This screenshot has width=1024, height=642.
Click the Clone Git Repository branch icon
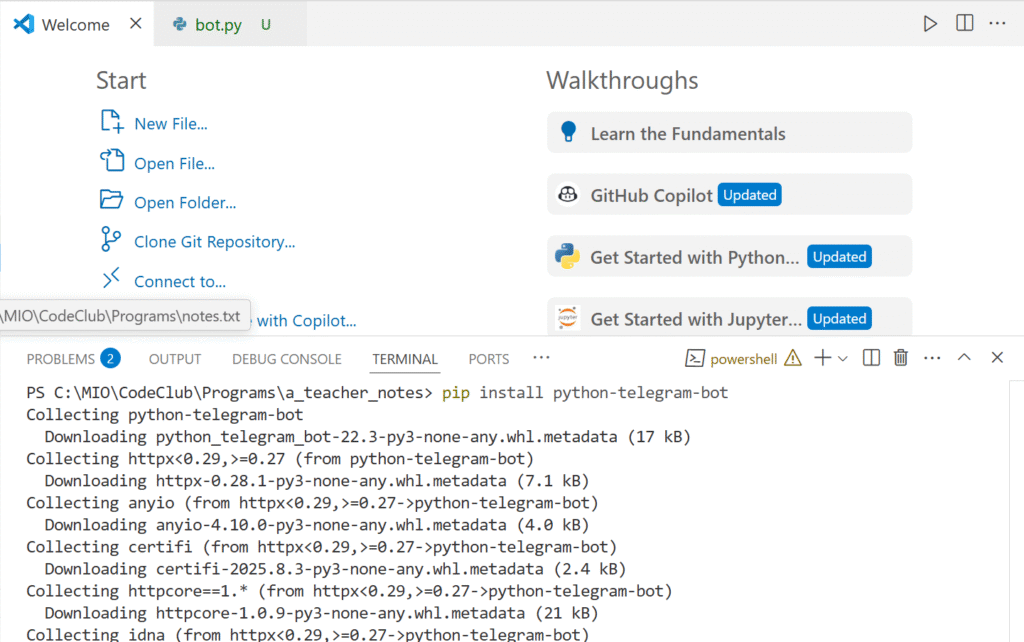(x=110, y=240)
